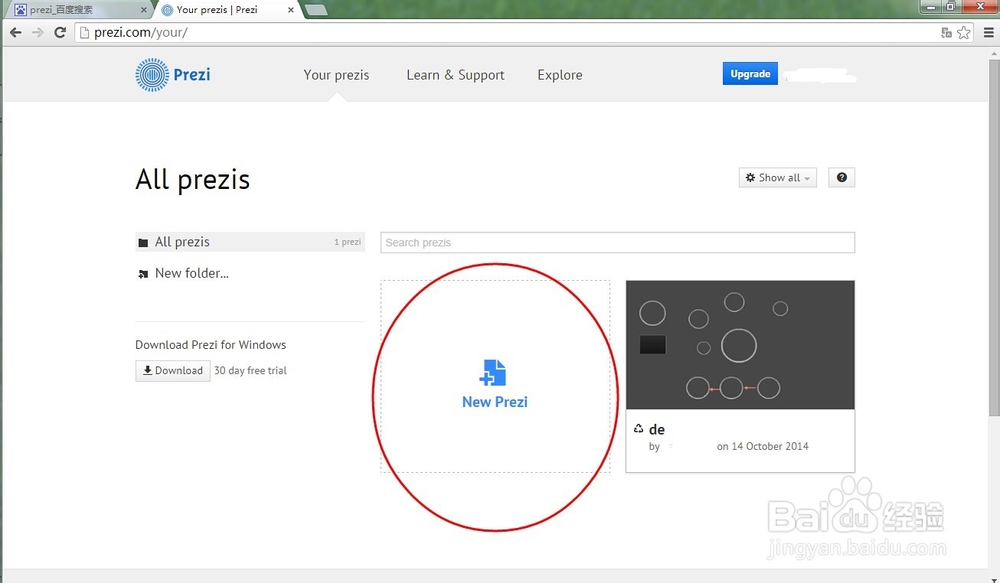Click the browser forward arrow

point(38,33)
